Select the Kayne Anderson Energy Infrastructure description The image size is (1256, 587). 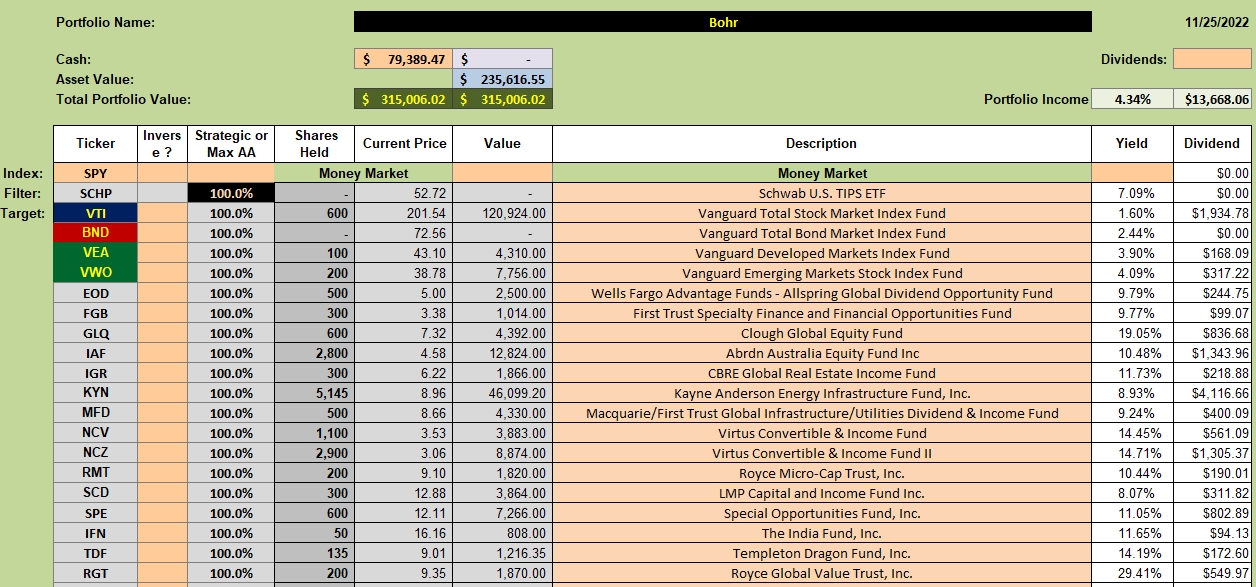[x=821, y=393]
